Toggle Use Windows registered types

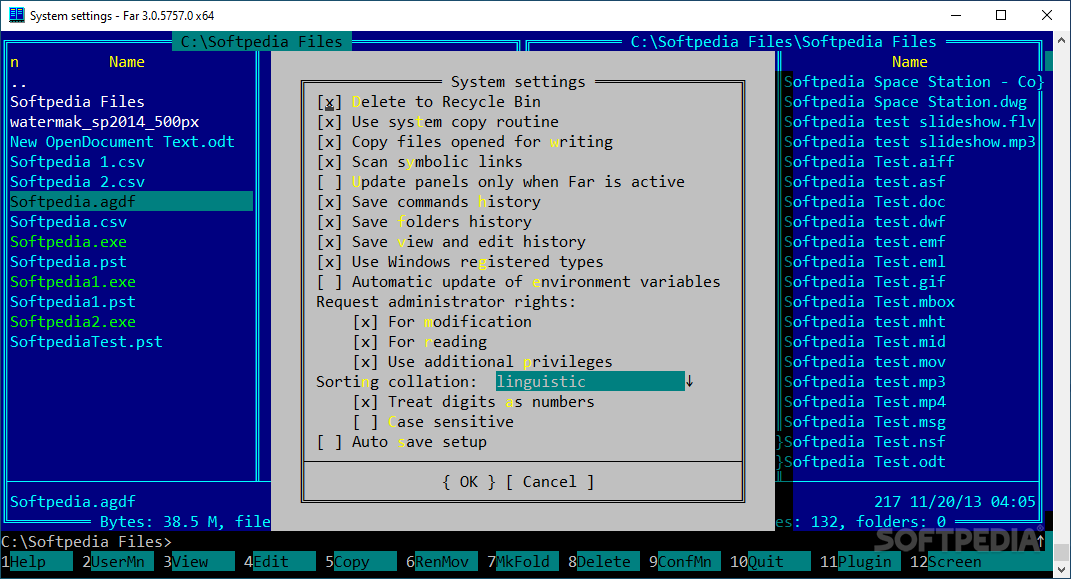tap(329, 262)
